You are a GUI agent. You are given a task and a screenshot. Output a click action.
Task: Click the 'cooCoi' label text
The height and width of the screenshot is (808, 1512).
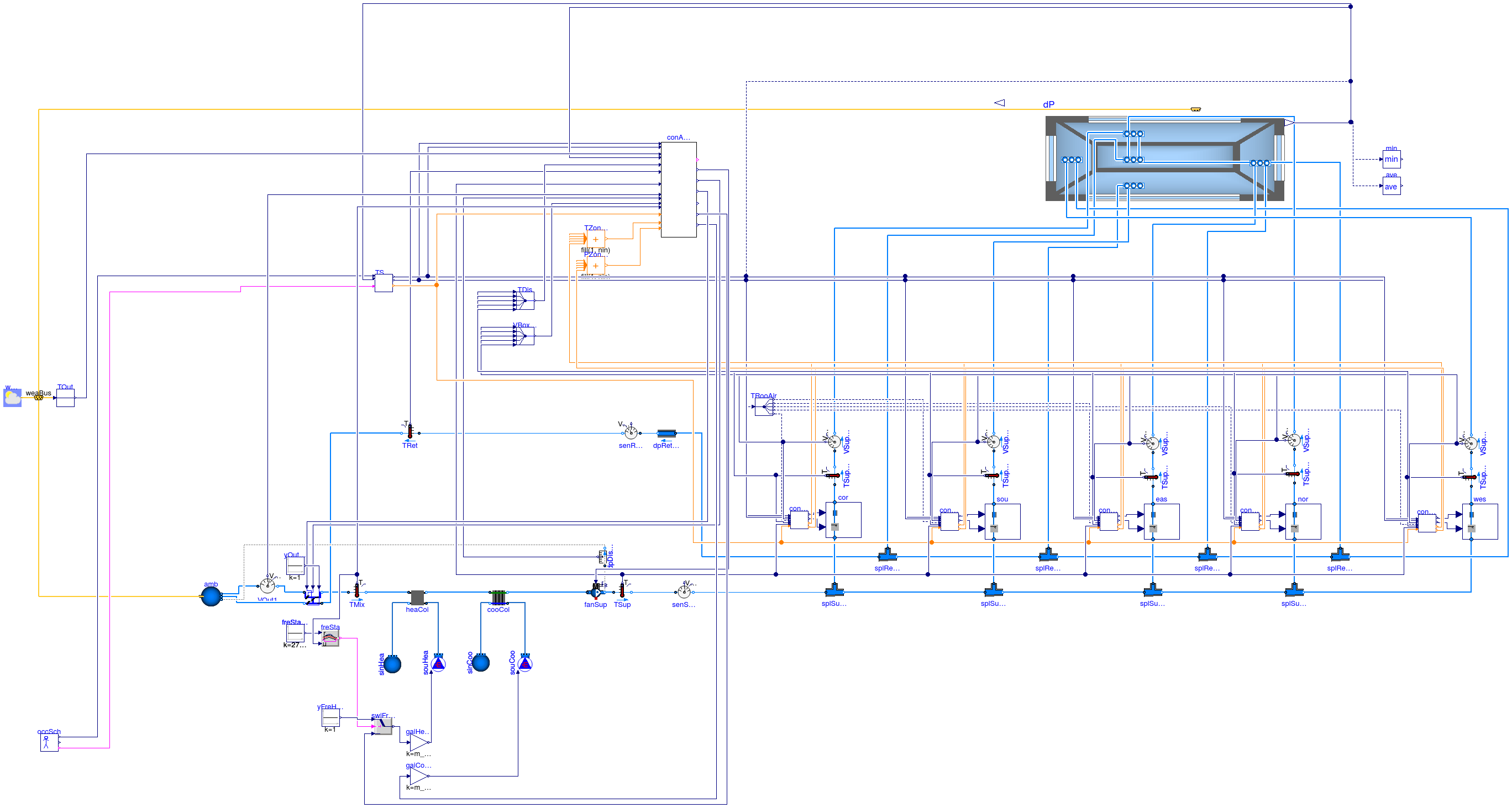point(498,610)
